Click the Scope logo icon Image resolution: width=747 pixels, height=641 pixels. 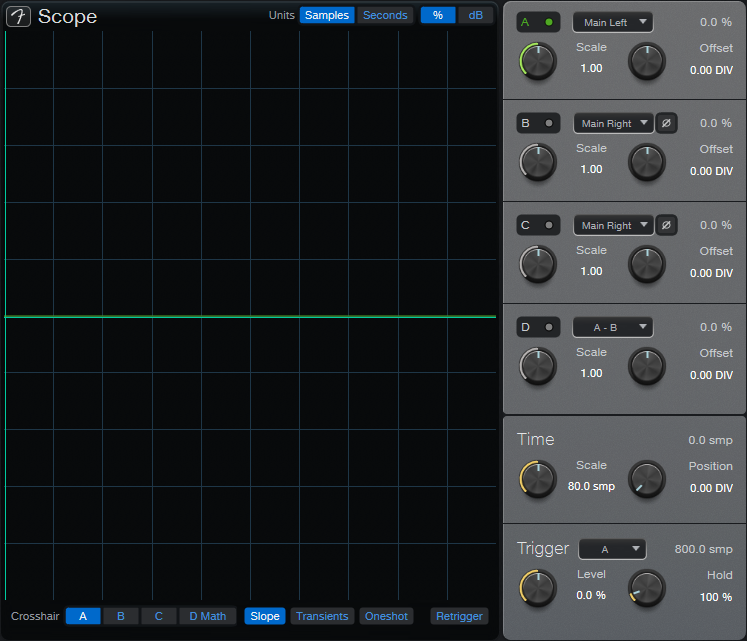point(19,17)
